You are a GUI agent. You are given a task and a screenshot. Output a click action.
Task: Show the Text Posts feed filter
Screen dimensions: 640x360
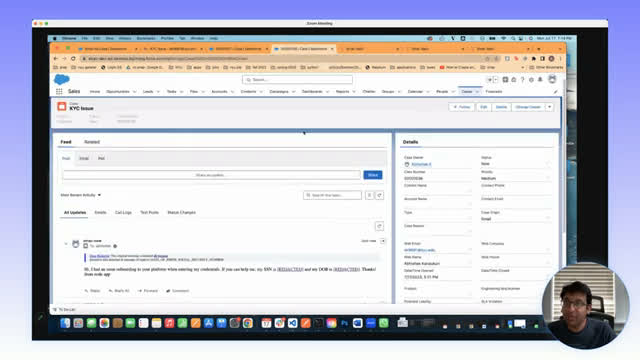(149, 213)
